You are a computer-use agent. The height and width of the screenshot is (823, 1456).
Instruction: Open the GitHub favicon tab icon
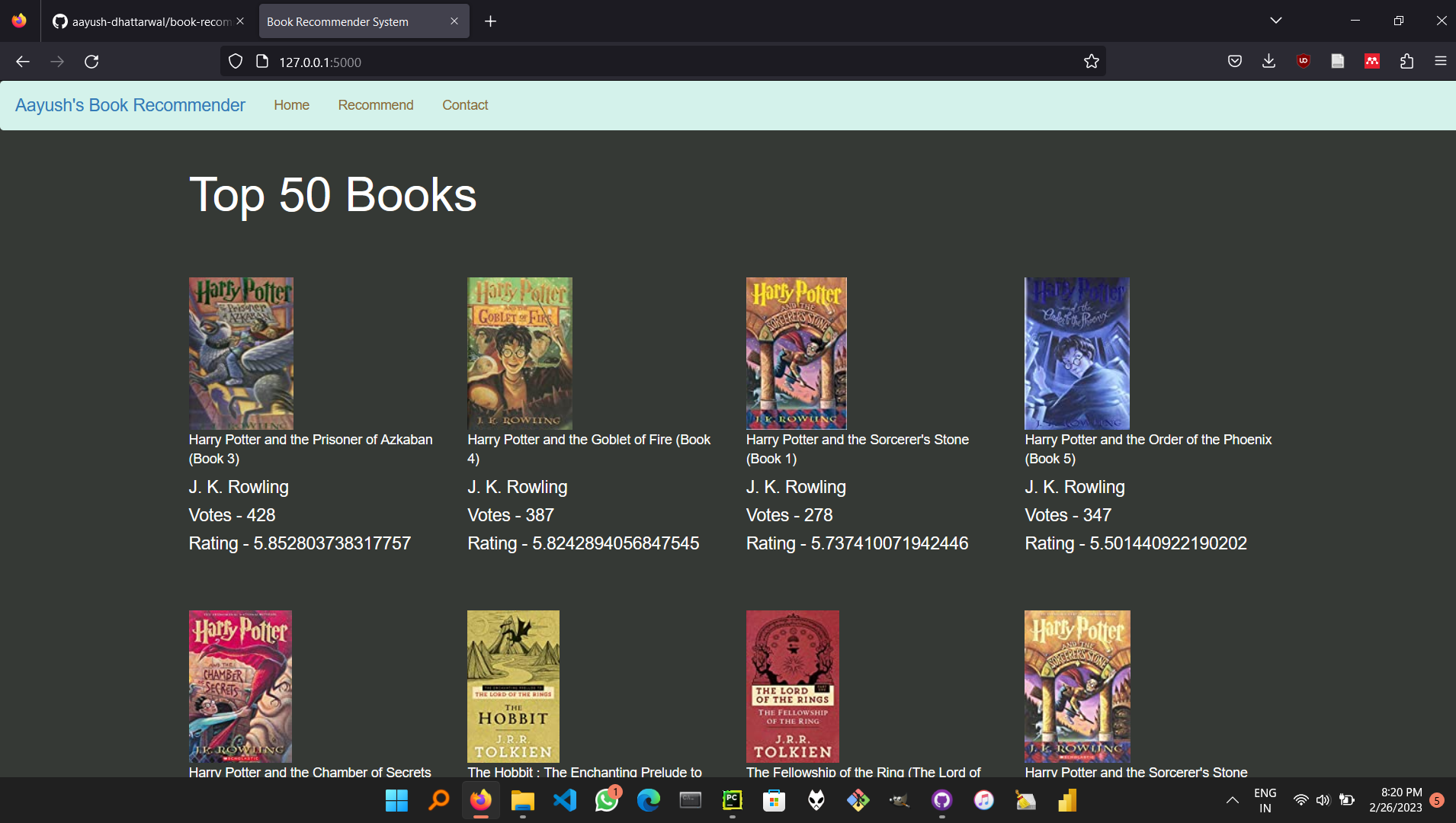click(59, 21)
